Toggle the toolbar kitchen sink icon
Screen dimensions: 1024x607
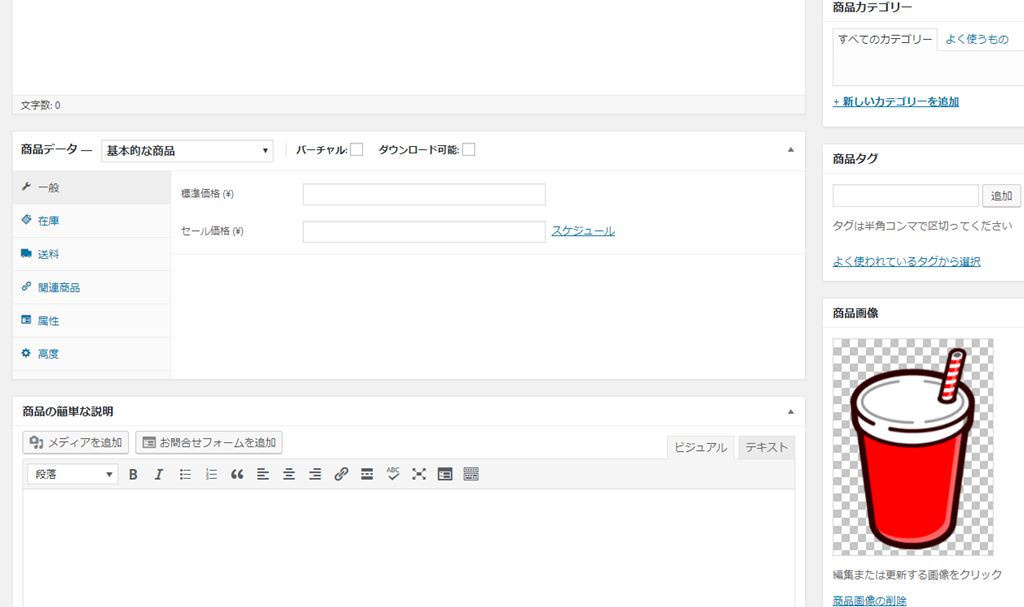(471, 474)
